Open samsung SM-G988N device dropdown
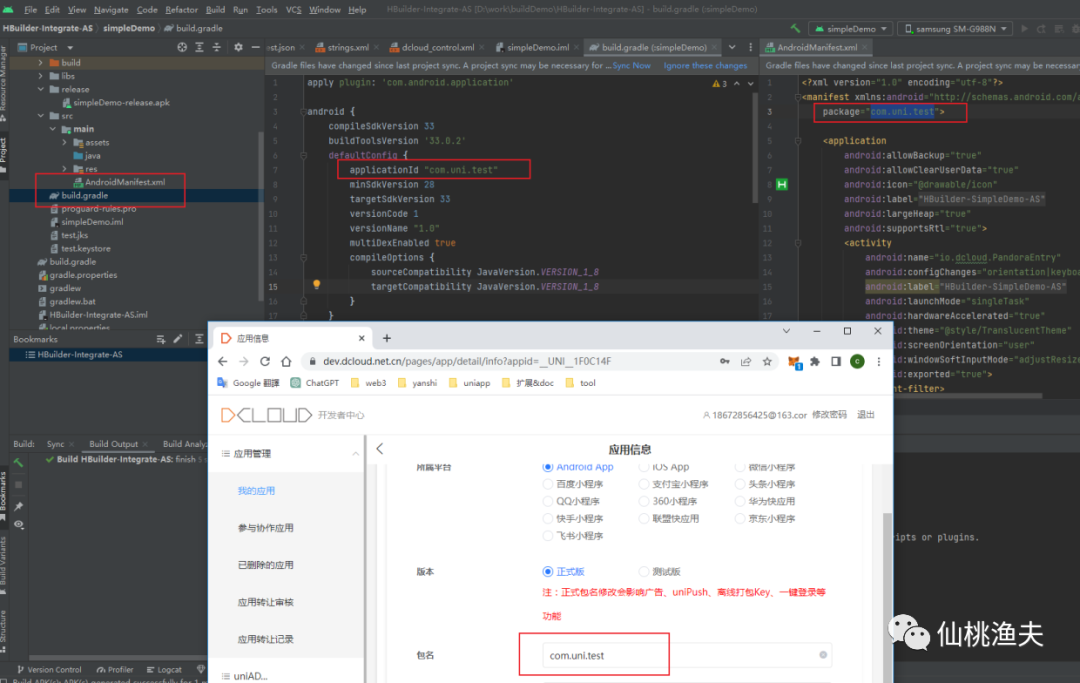1080x683 pixels. point(956,29)
